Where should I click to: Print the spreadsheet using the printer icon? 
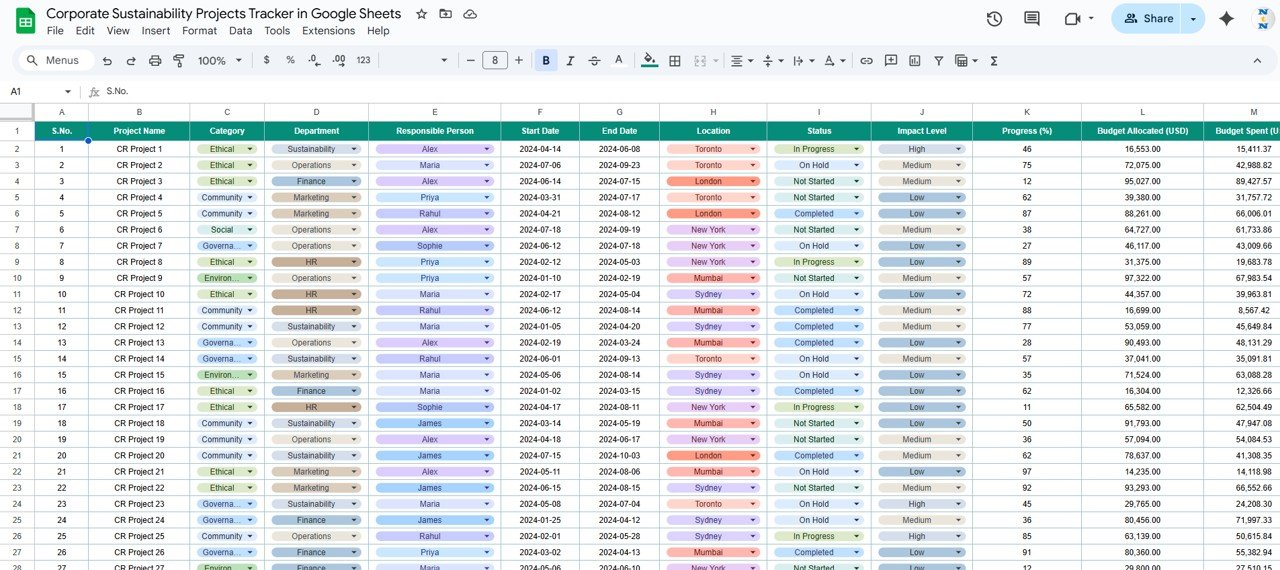click(x=155, y=61)
